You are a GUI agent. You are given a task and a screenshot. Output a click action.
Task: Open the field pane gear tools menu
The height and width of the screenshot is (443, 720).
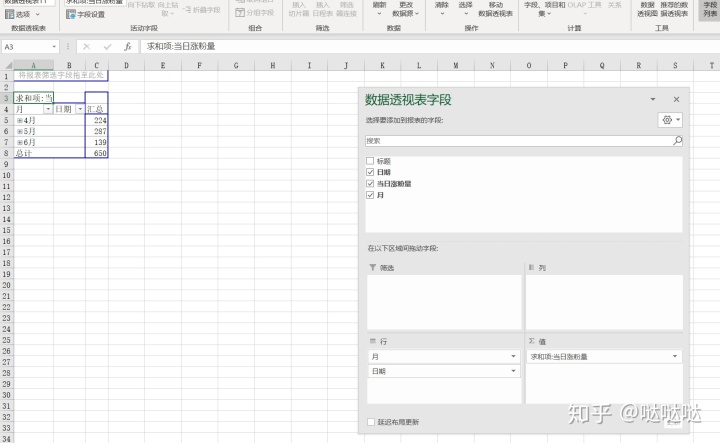point(670,120)
